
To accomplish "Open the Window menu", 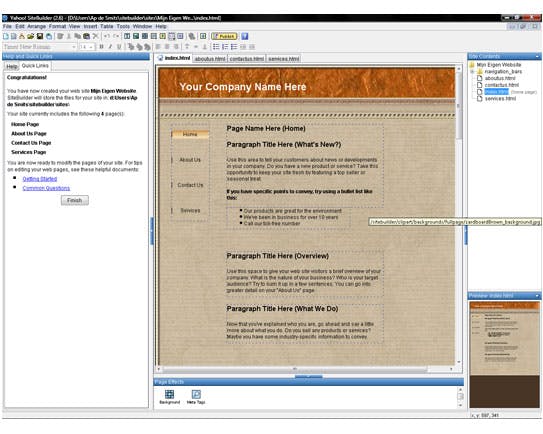I will click(142, 26).
